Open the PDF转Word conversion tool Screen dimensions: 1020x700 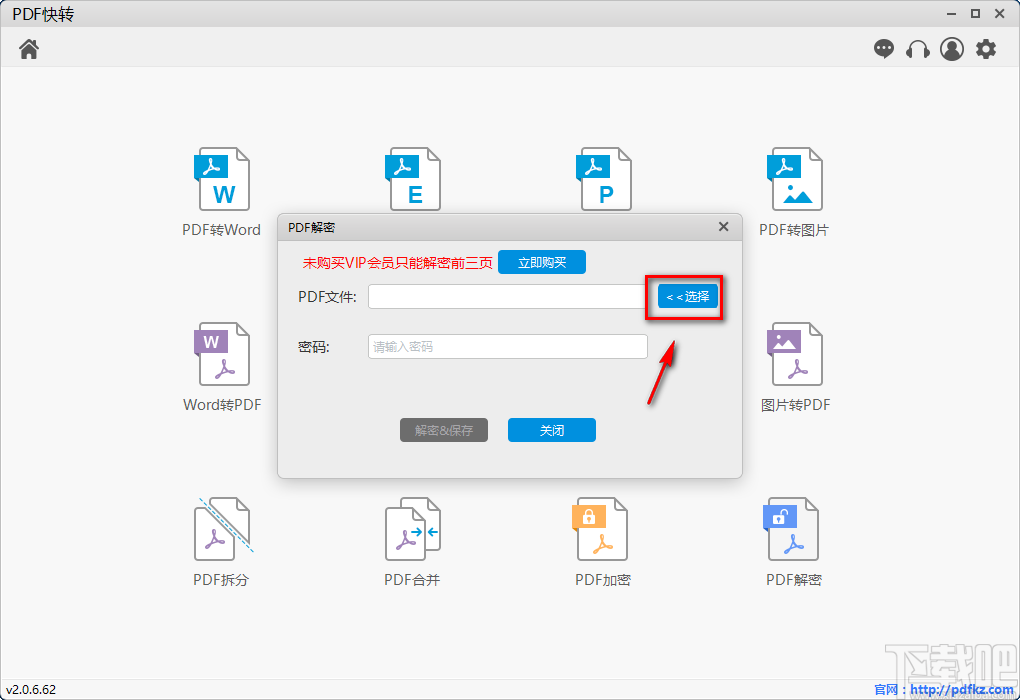(222, 180)
